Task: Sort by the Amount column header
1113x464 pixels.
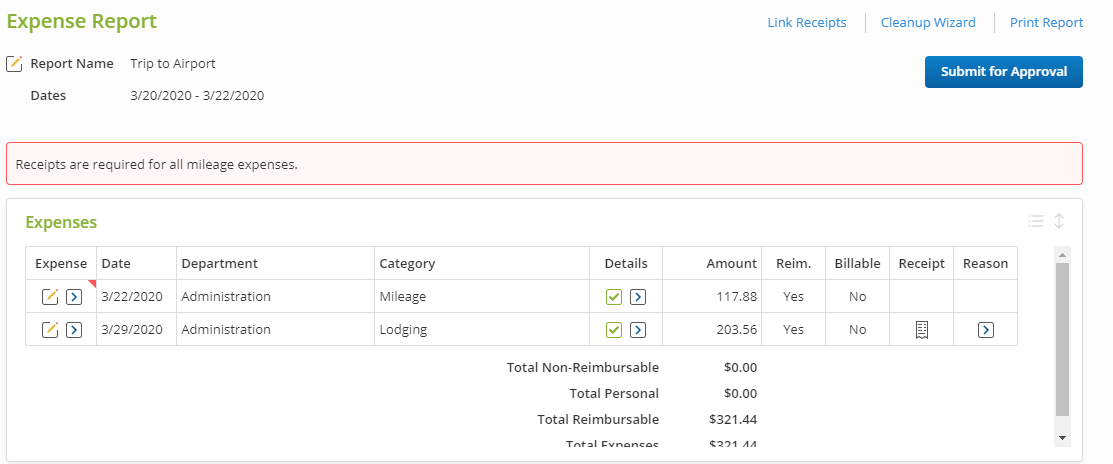Action: coord(731,264)
